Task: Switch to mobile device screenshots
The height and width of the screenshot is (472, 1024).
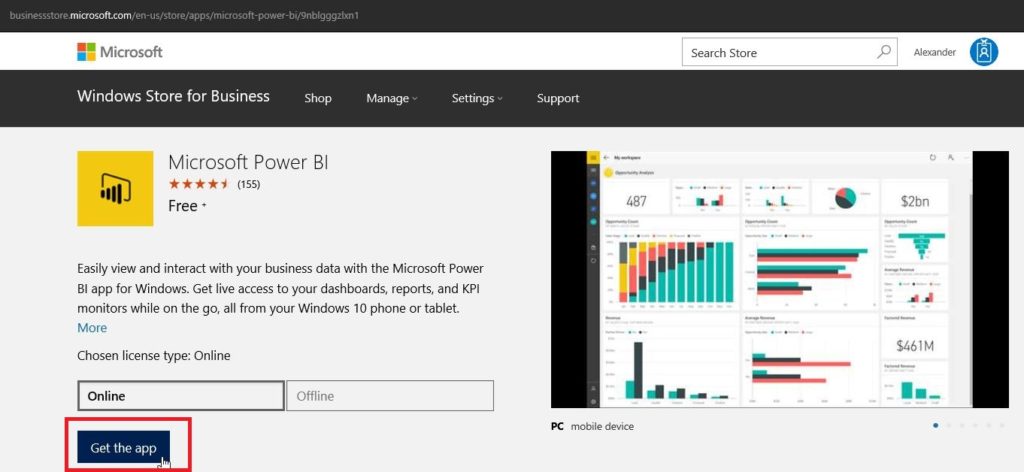Action: (x=602, y=426)
